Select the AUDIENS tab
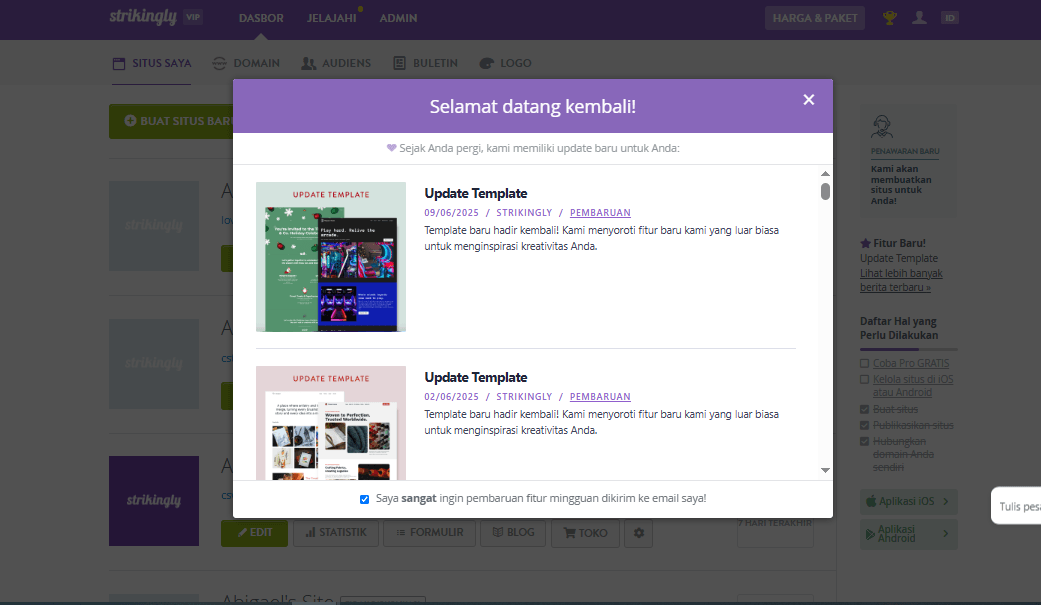The width and height of the screenshot is (1041, 605). (x=336, y=63)
